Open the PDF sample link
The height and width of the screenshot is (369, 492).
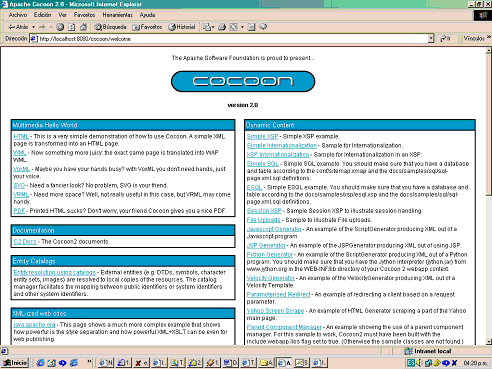pos(19,211)
